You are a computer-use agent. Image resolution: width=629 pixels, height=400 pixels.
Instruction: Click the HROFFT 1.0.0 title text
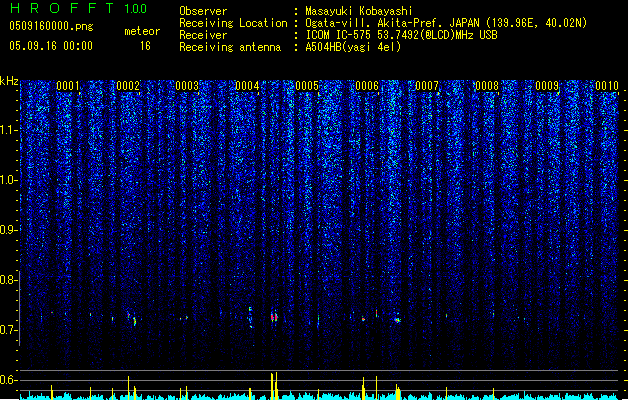(79, 8)
